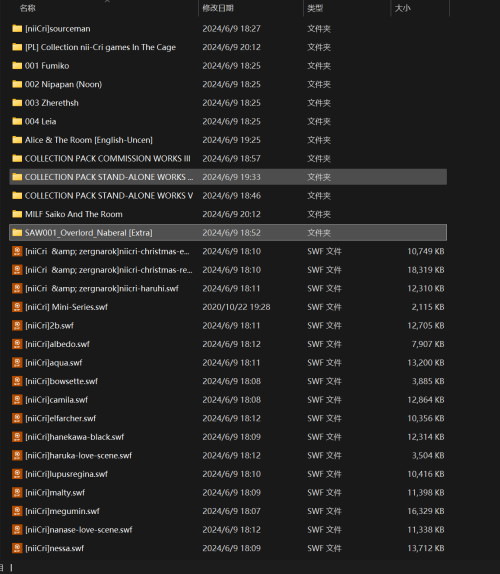Image resolution: width=500 pixels, height=574 pixels.
Task: Click folder icon for [PL] Collection nii-Cri games
Action: (17, 47)
